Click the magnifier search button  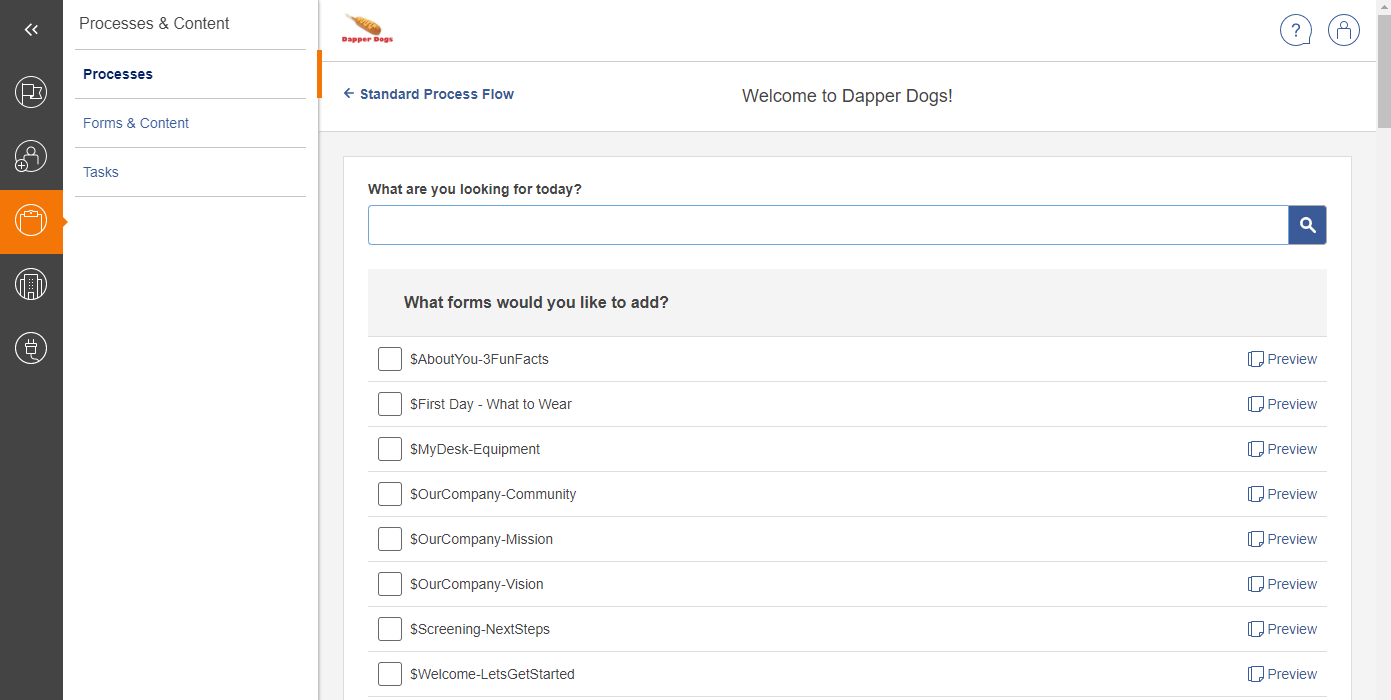click(x=1307, y=225)
